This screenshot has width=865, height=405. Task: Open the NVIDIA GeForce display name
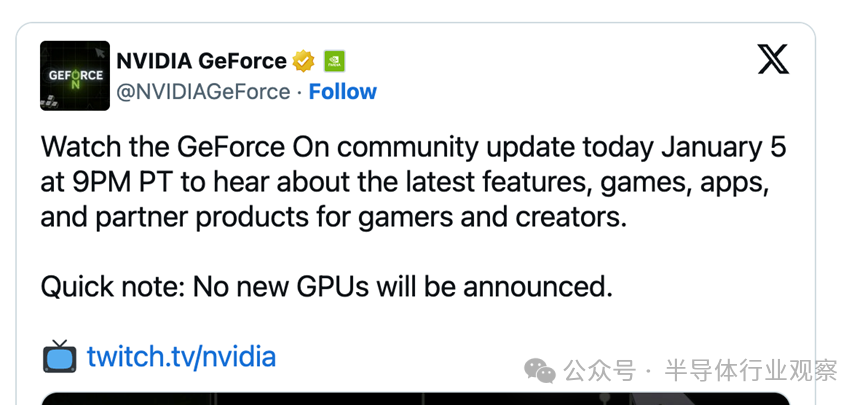[x=201, y=61]
